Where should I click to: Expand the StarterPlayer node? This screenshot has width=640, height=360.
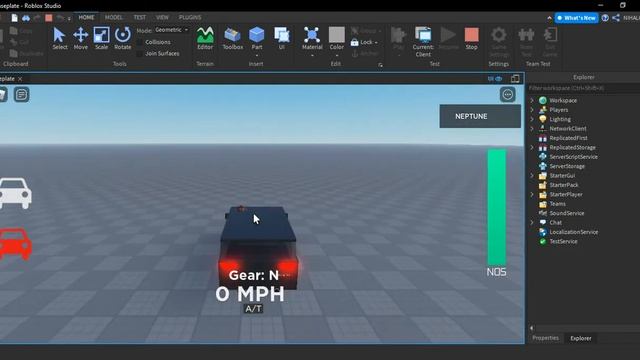532,194
